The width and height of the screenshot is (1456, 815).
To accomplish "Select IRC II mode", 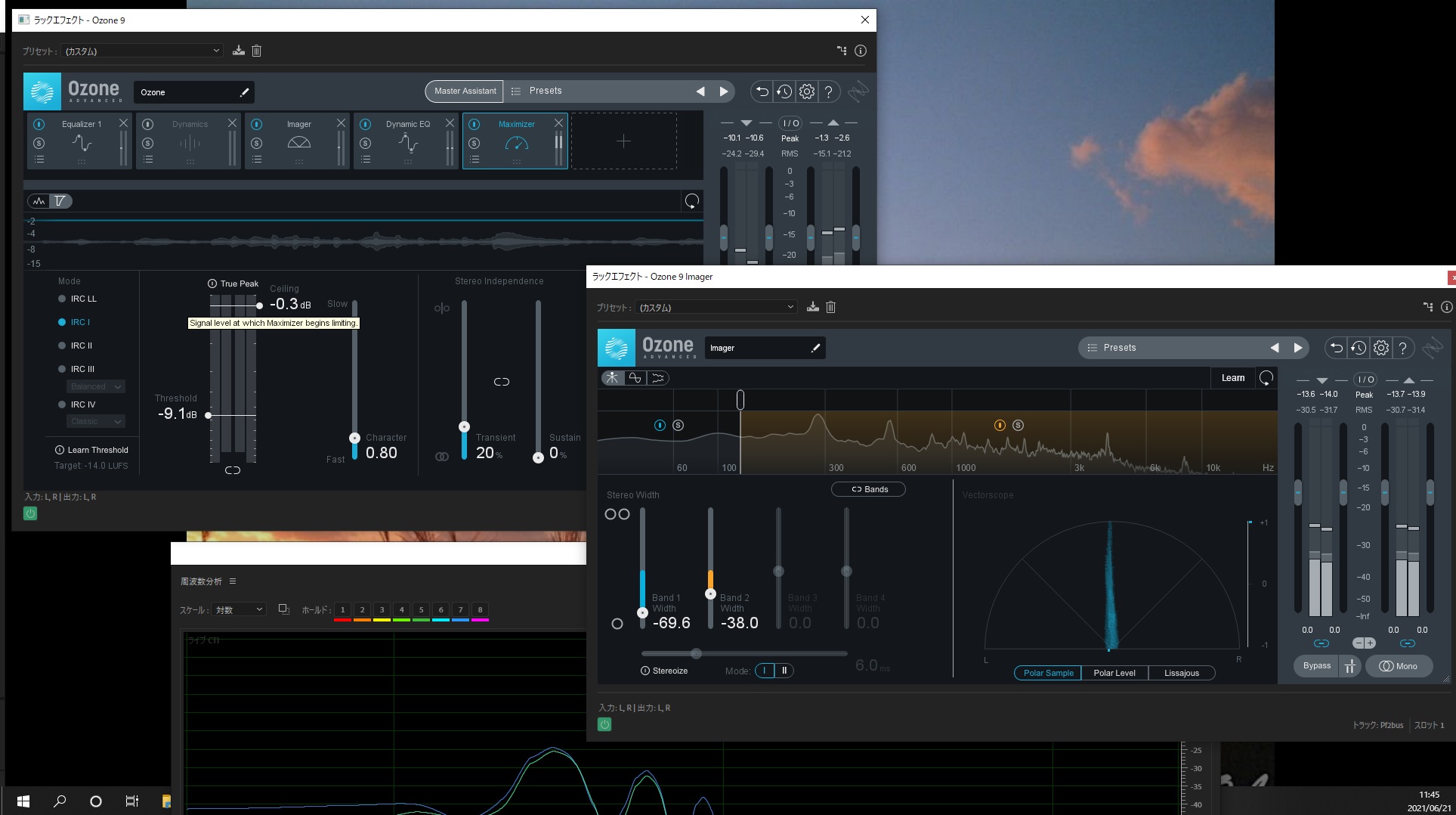I will tap(76, 346).
